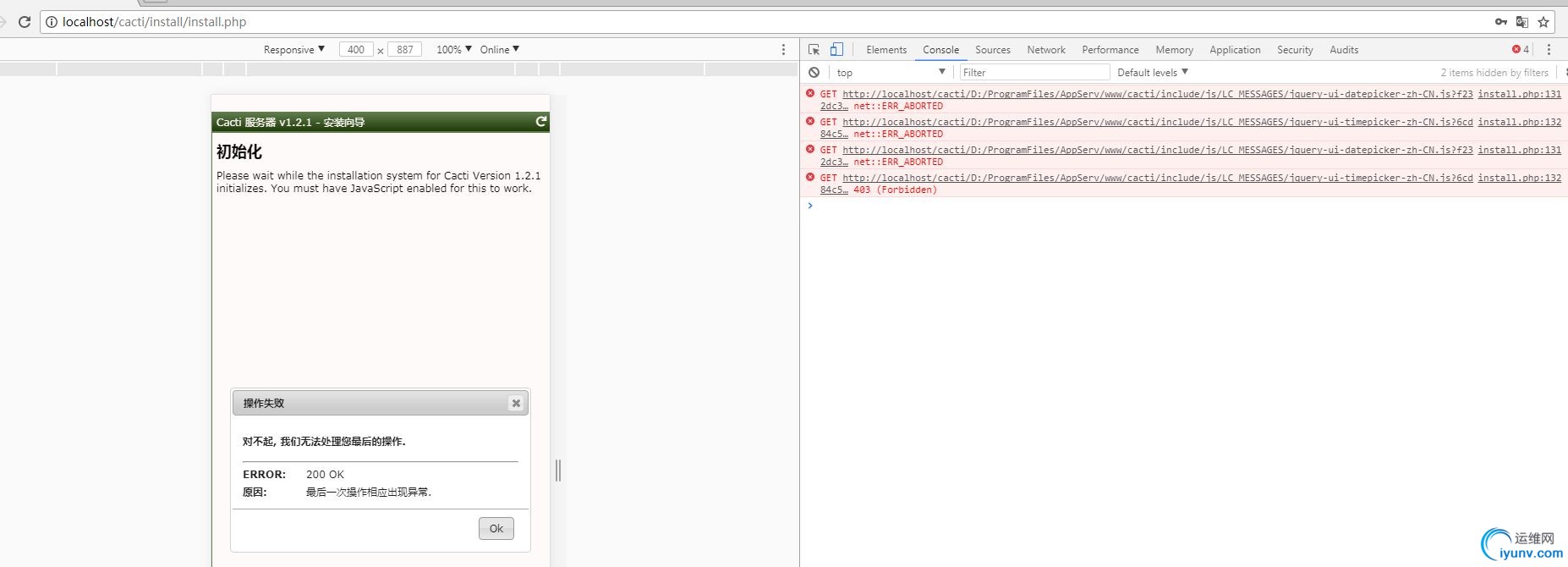The height and width of the screenshot is (567, 1568).
Task: Switch to the Elements tab
Action: [x=886, y=50]
